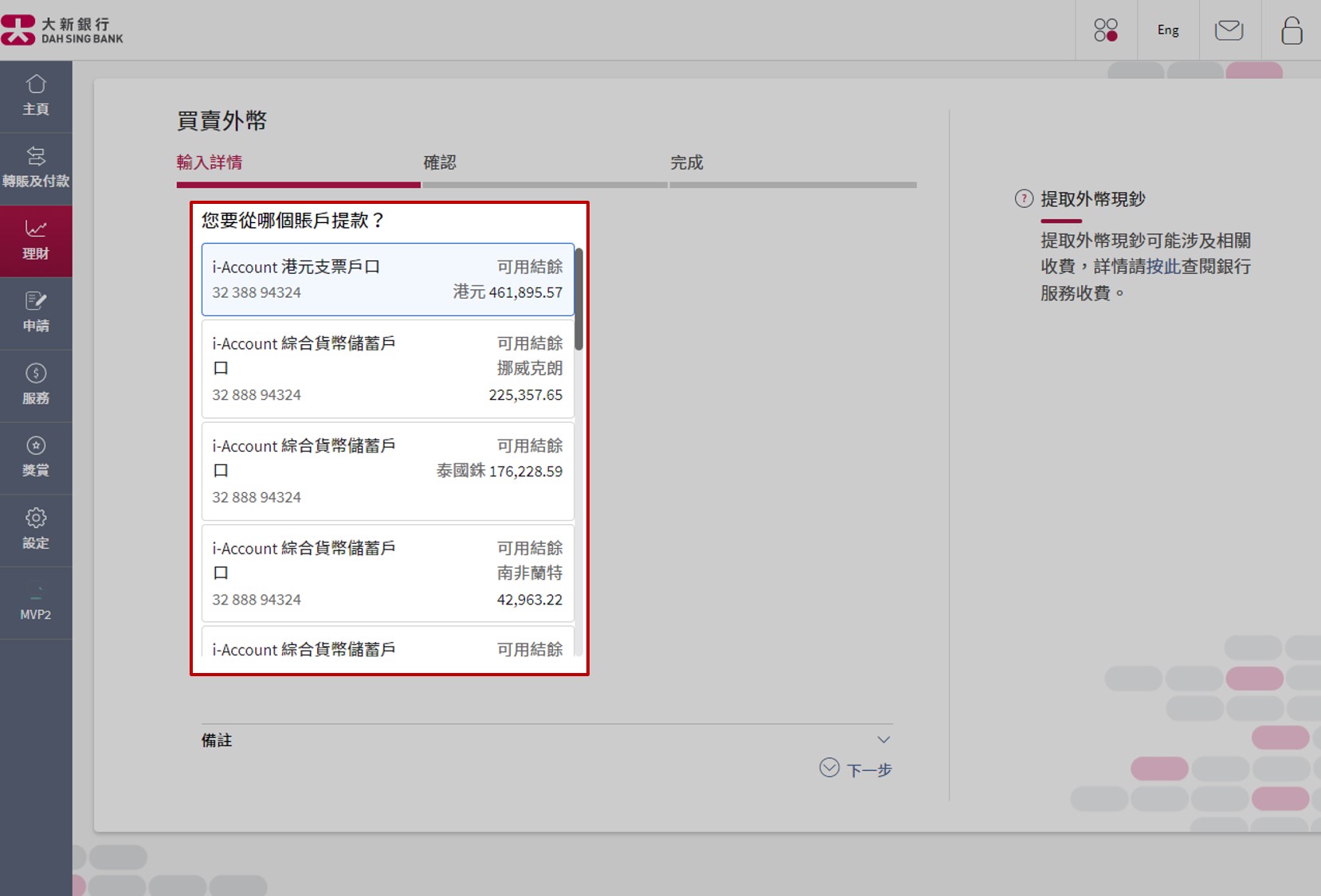Select the i-Account 港元支票戶口 account
The height and width of the screenshot is (896, 1321).
click(x=387, y=280)
